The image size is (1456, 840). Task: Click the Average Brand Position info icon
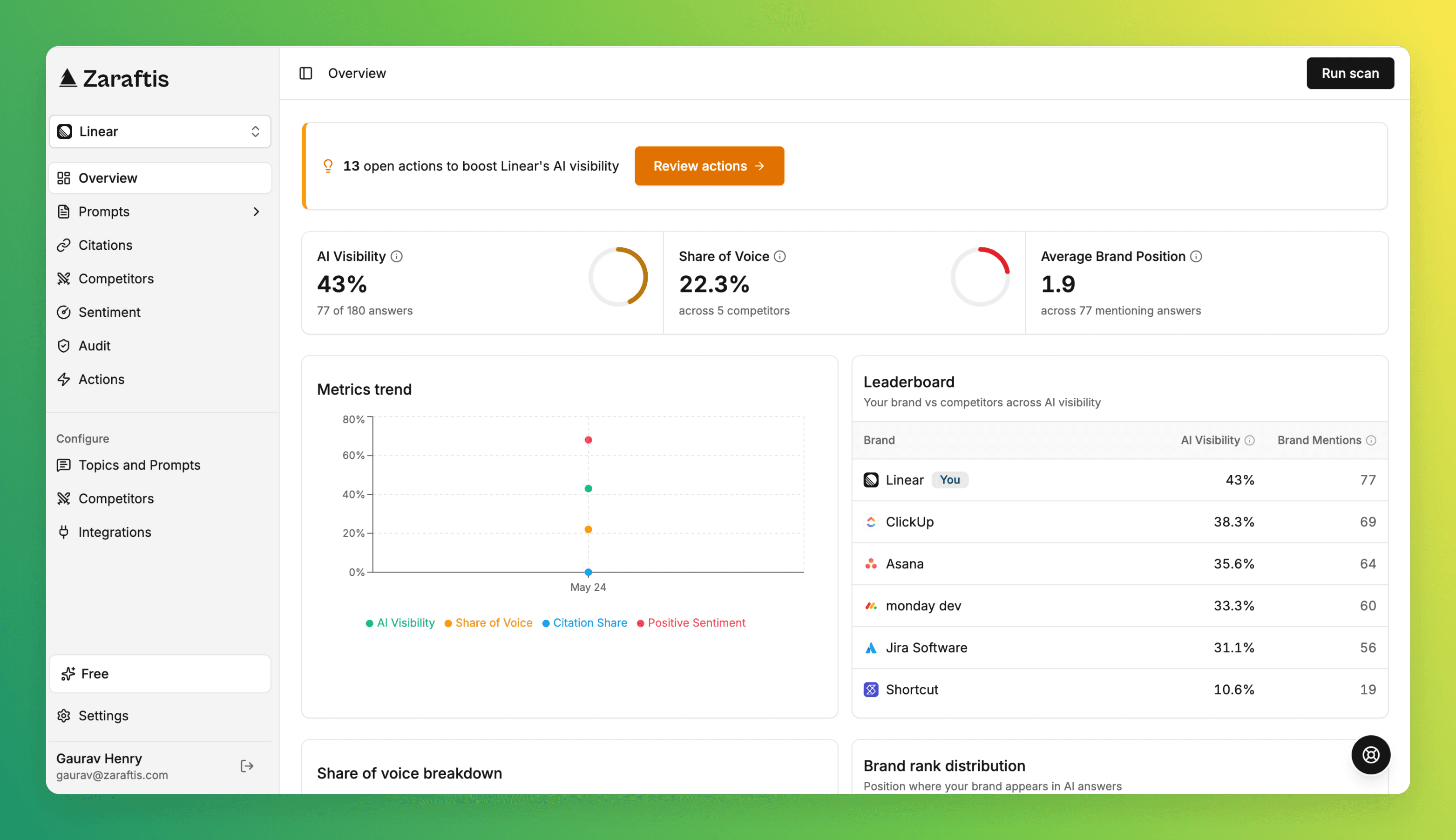(1196, 256)
